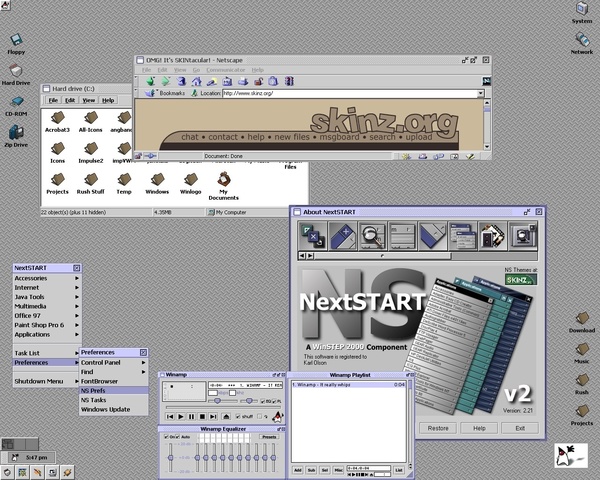This screenshot has width=600, height=480.
Task: Click first icon in About NextSTART strip
Action: coord(312,236)
